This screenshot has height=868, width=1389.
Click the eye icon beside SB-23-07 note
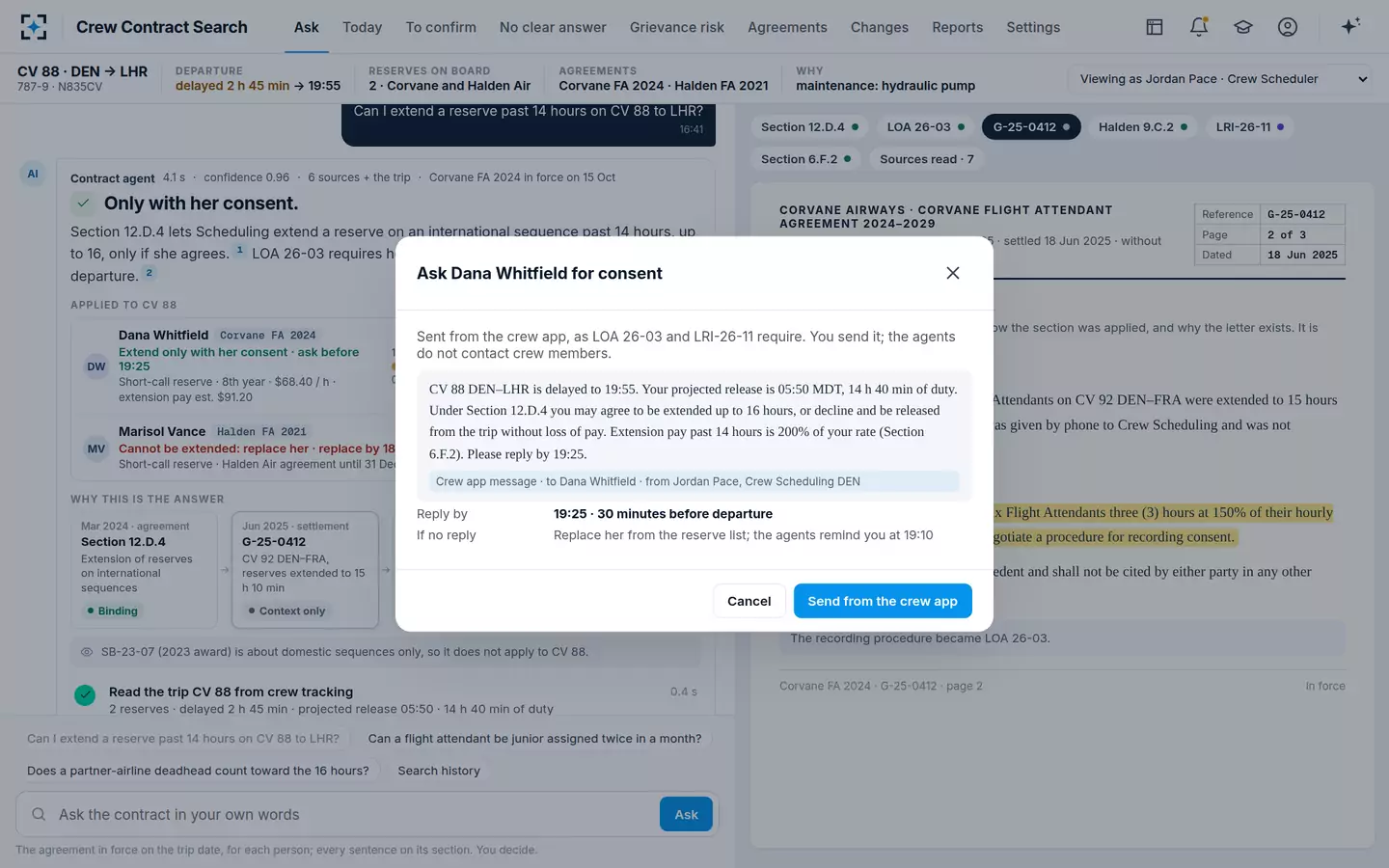87,652
